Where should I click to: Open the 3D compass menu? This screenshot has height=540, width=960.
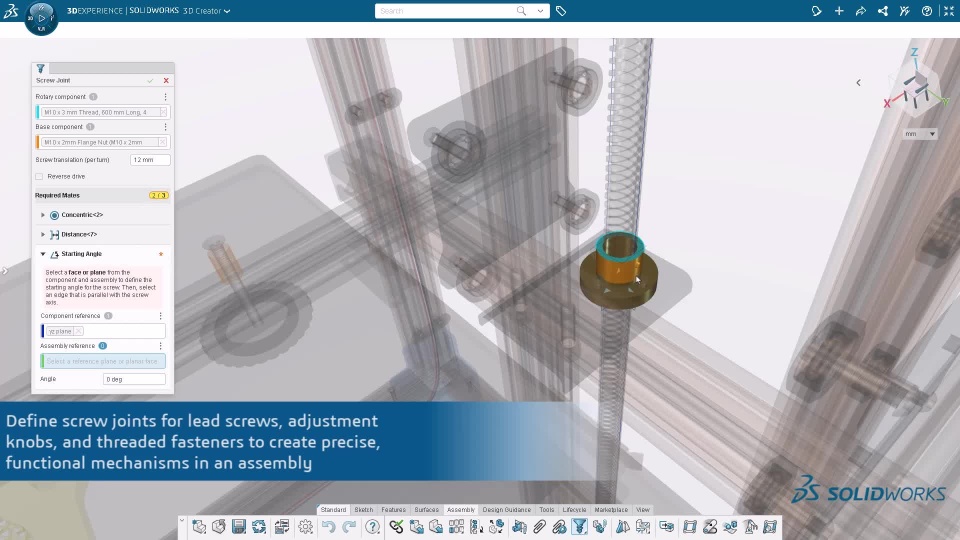(41, 18)
